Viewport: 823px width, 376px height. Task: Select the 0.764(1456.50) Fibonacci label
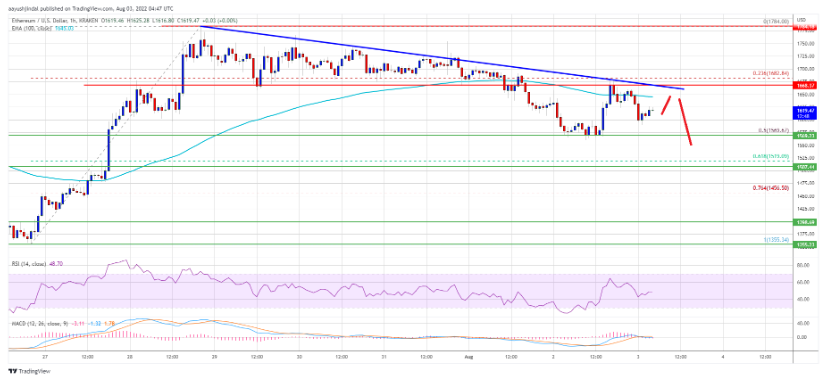pyautogui.click(x=772, y=187)
